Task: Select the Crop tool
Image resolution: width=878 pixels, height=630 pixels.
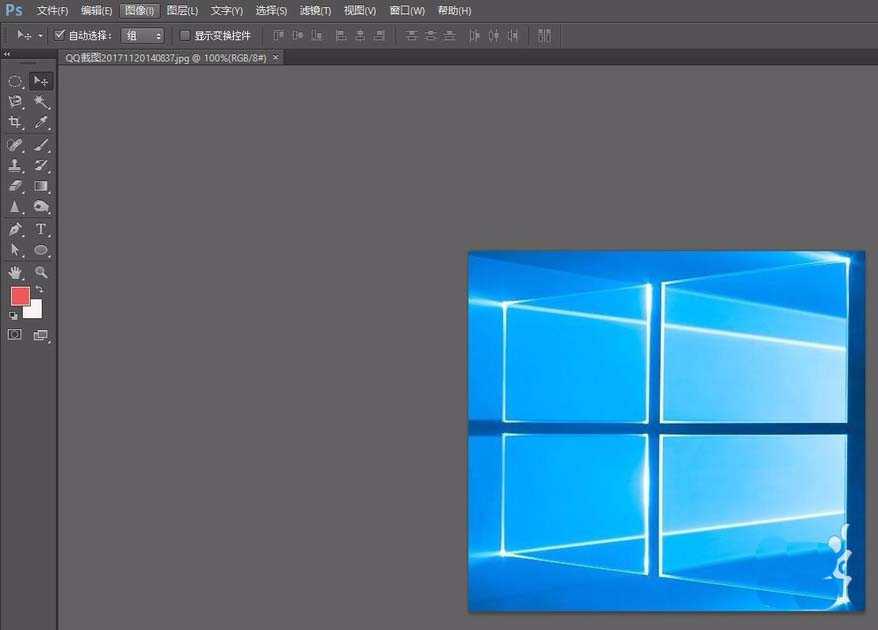Action: pos(15,123)
